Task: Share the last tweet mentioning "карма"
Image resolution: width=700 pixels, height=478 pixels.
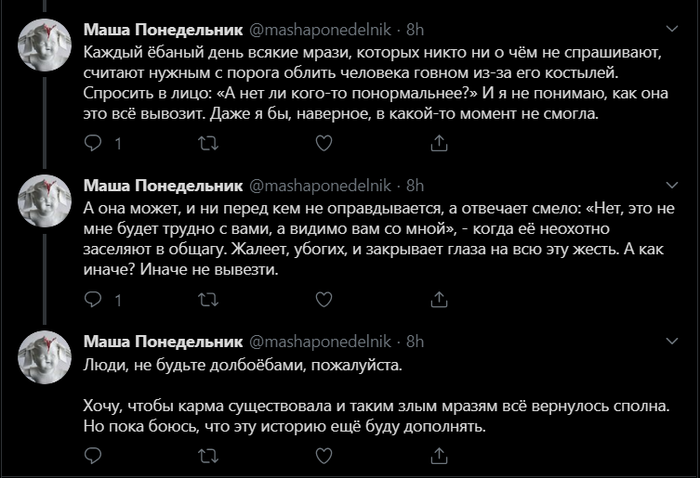Action: 438,455
